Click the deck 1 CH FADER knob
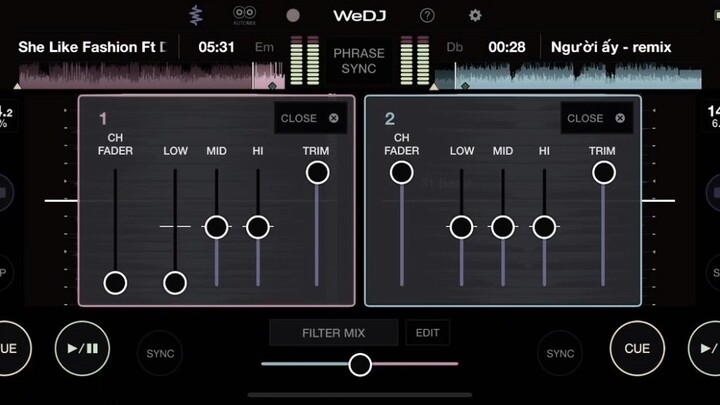720x405 pixels. pos(115,283)
